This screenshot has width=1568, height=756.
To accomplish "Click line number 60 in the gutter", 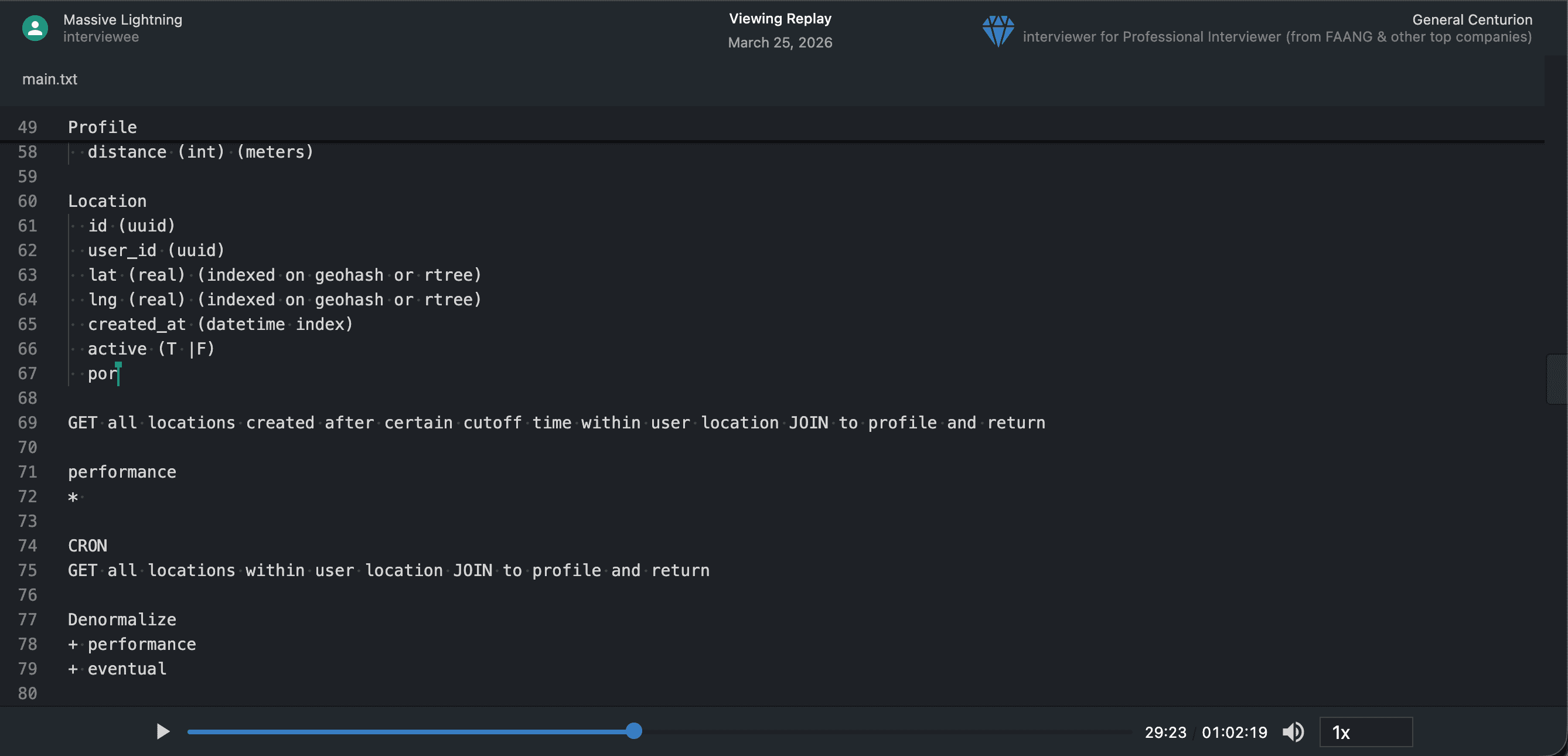I will [x=28, y=201].
